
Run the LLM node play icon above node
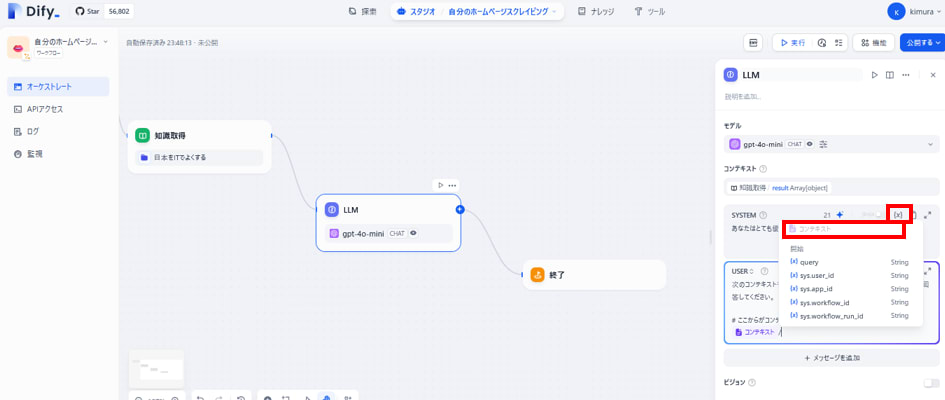point(441,185)
